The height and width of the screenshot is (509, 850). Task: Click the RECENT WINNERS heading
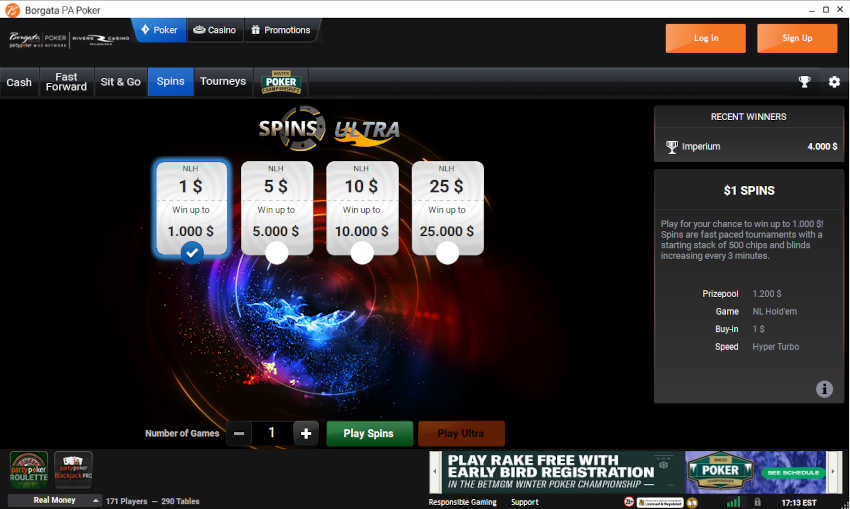click(x=749, y=117)
